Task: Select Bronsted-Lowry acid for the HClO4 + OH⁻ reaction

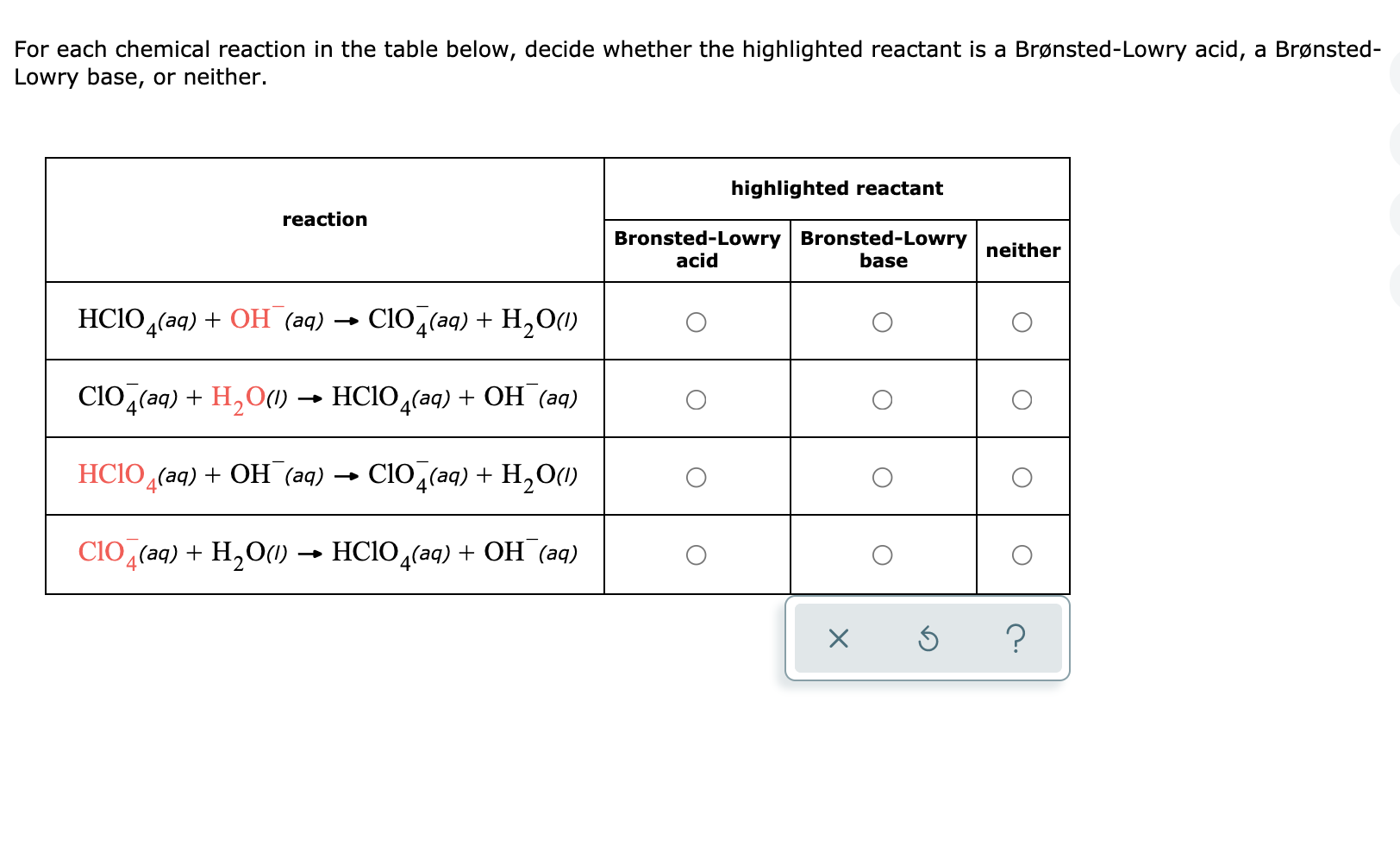Action: (697, 322)
